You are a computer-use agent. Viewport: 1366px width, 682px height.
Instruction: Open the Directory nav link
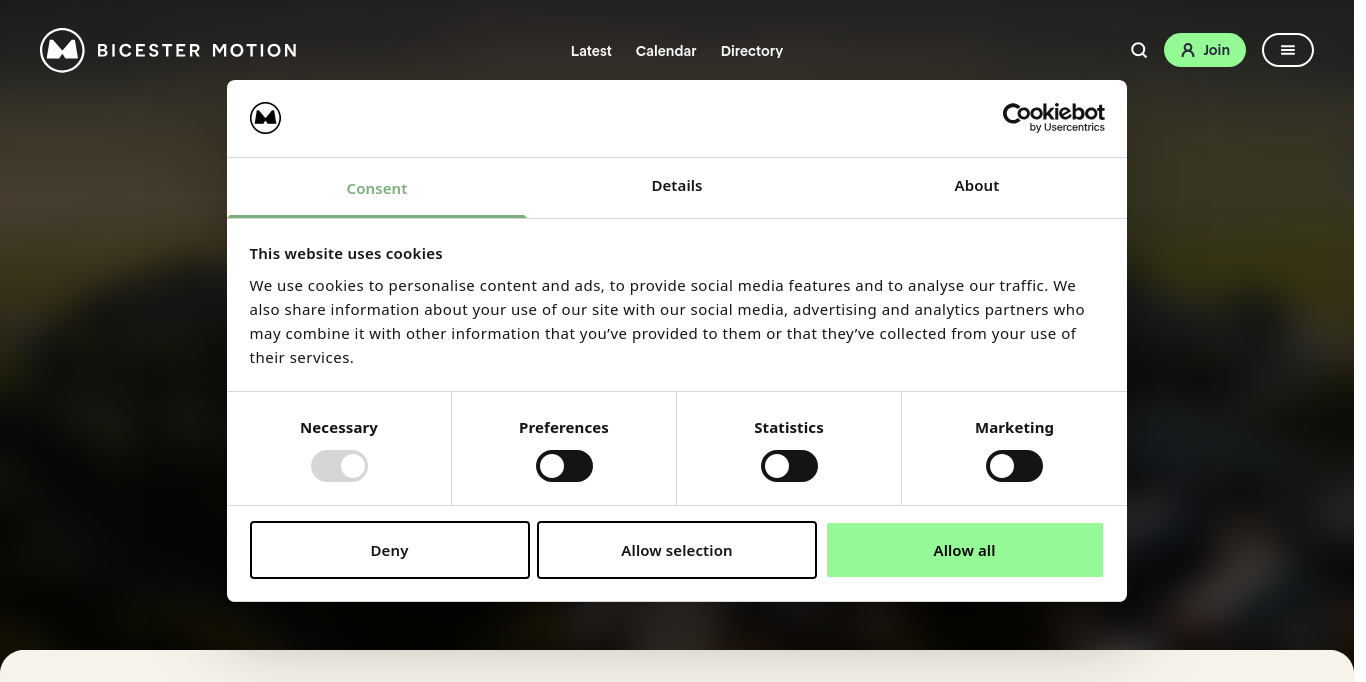[x=752, y=51]
